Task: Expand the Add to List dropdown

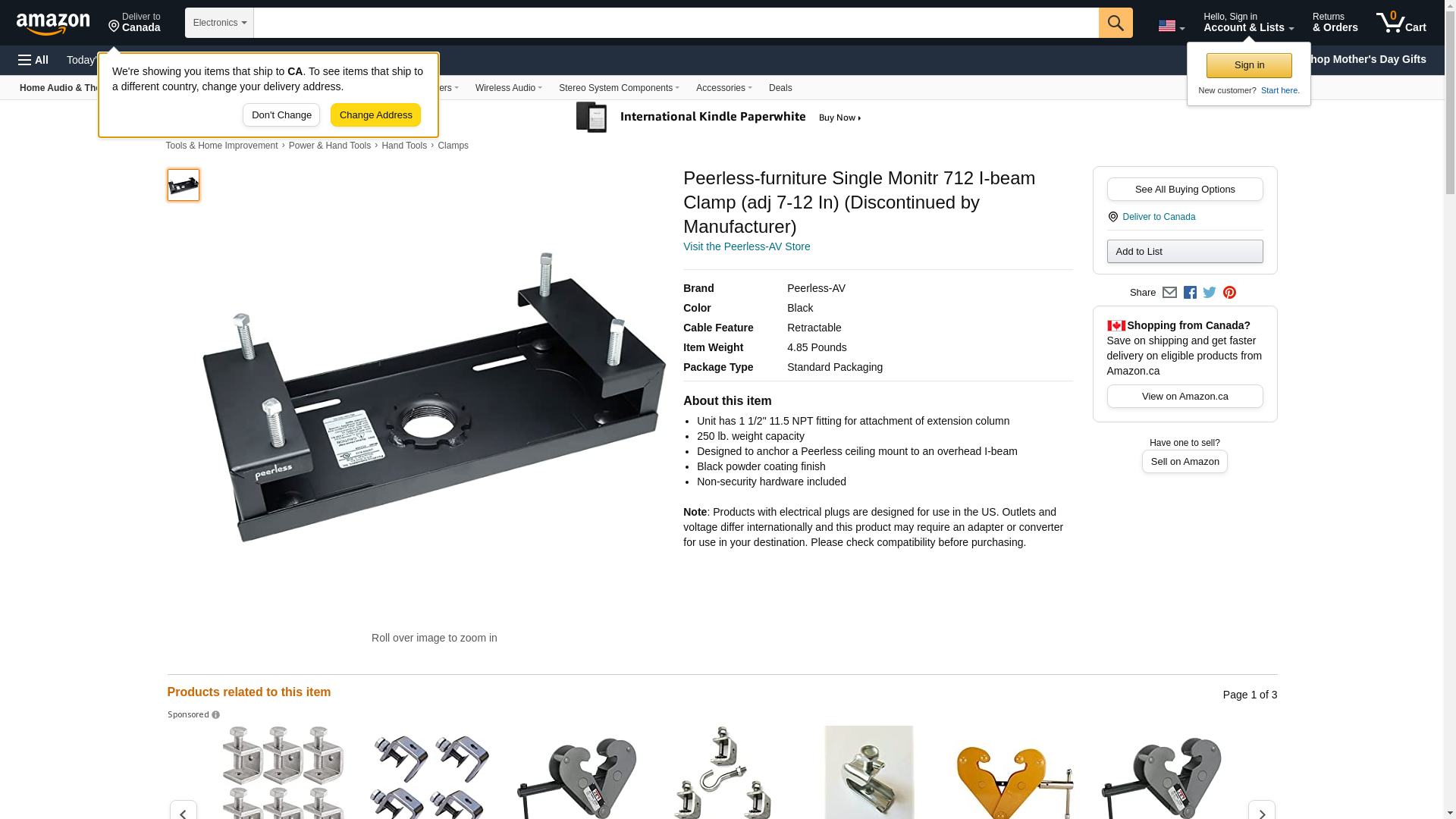Action: pos(1185,252)
